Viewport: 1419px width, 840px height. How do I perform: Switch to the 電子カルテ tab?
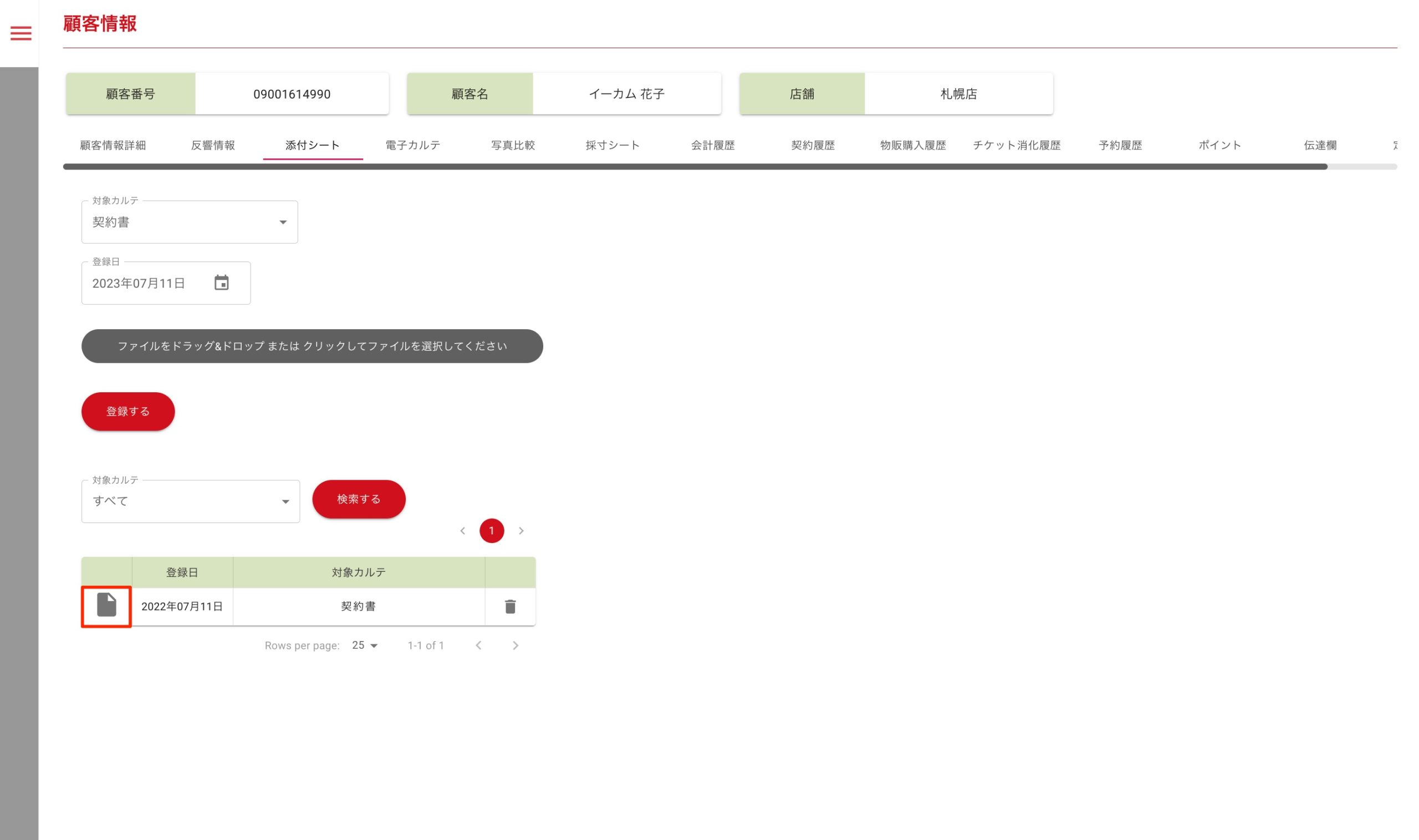tap(412, 145)
